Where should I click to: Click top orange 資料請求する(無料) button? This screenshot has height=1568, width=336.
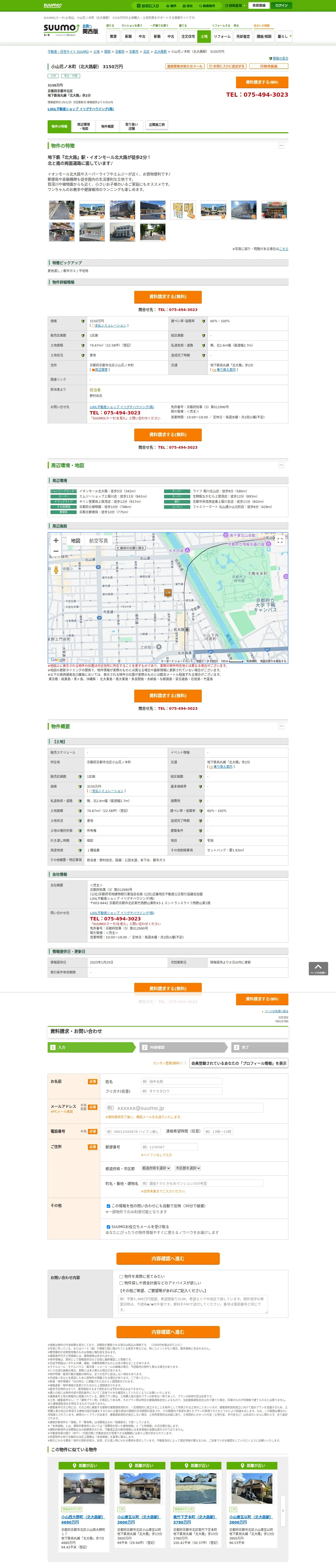click(262, 82)
